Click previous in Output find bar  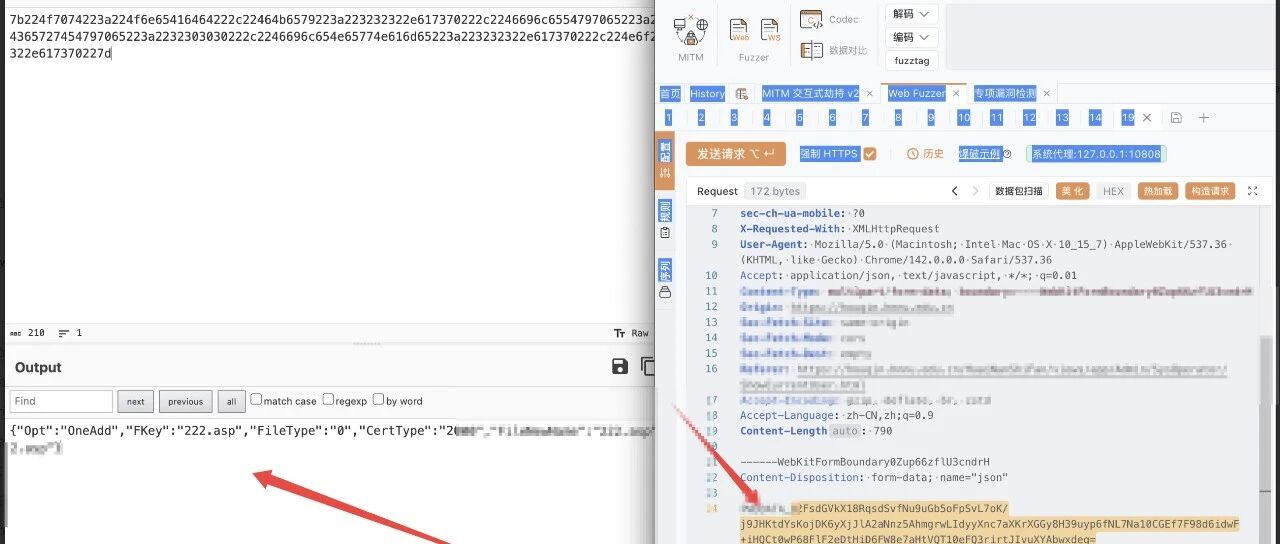click(186, 401)
